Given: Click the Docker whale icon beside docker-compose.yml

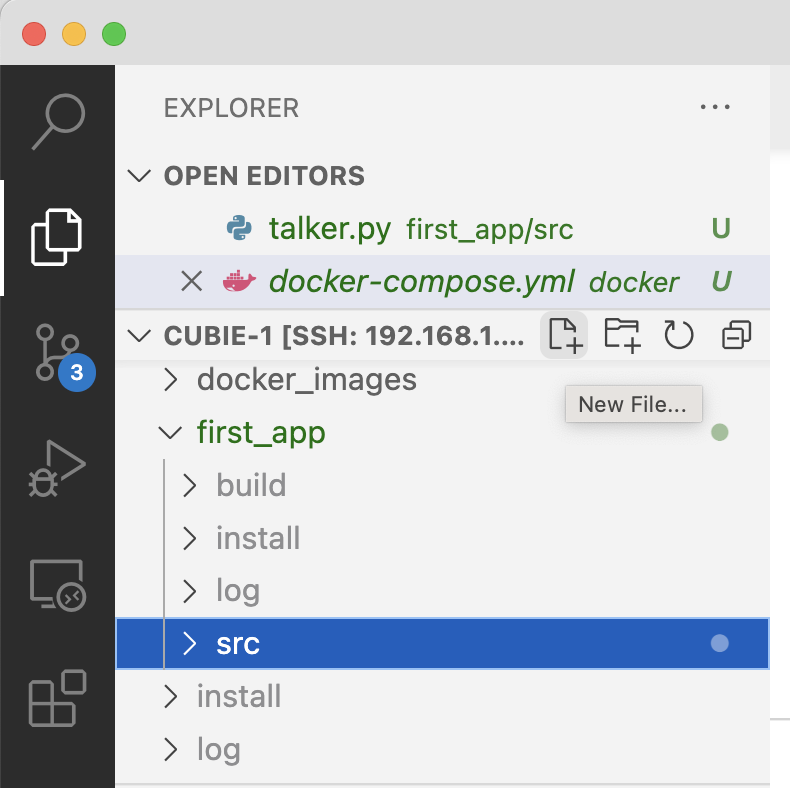Looking at the screenshot, I should (239, 281).
